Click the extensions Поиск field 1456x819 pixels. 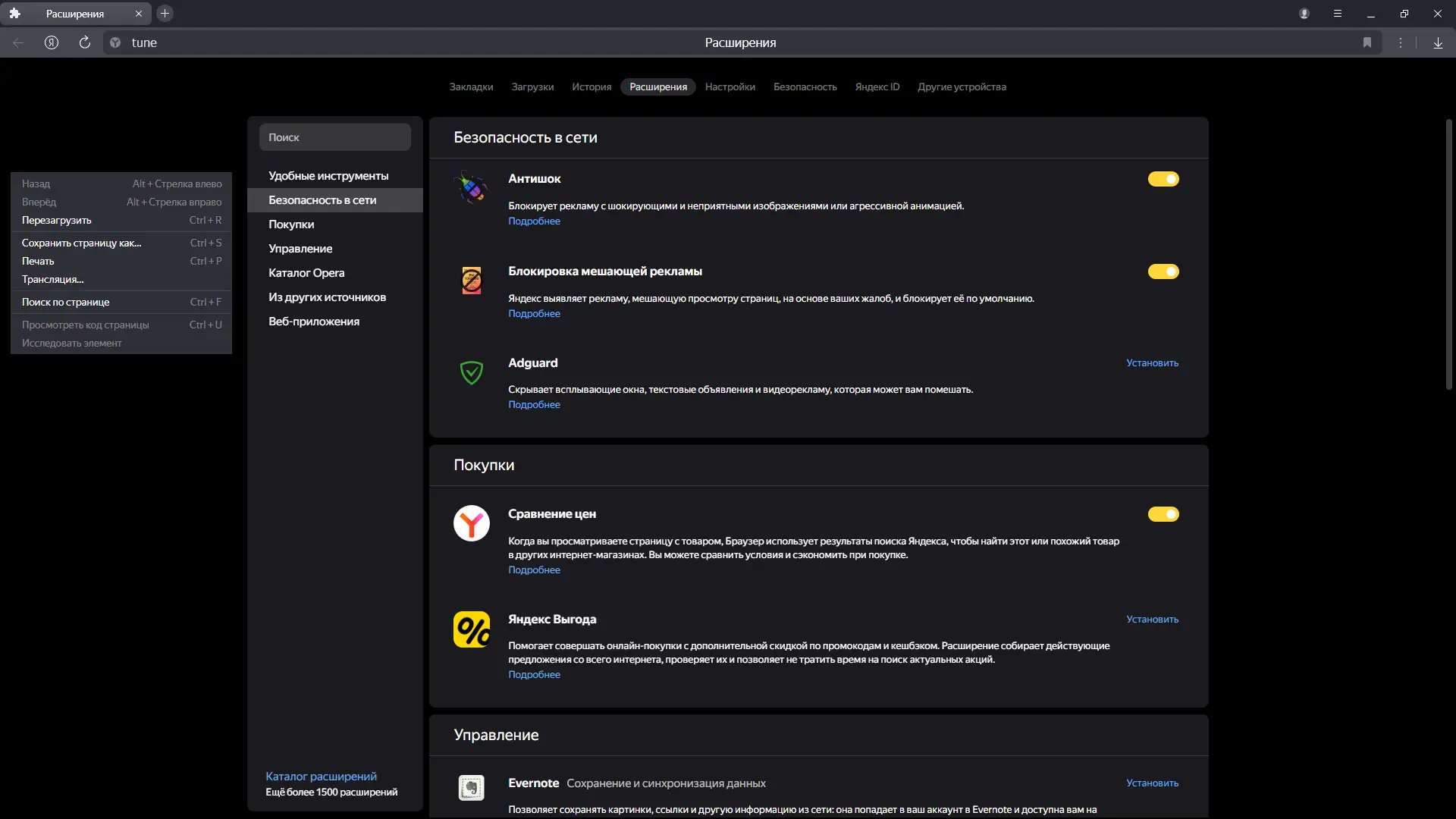tap(334, 137)
